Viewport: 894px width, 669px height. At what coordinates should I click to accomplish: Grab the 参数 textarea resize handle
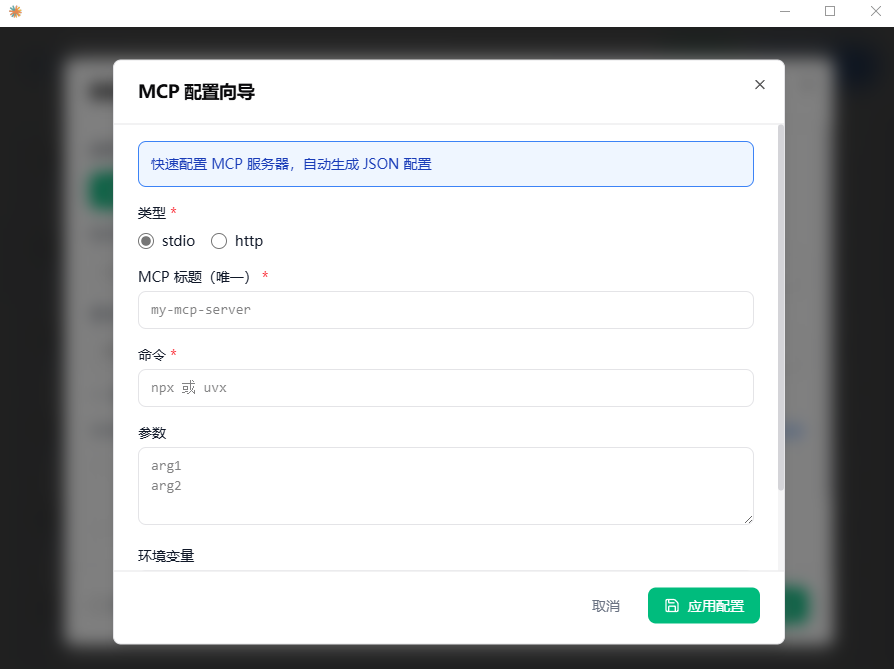pyautogui.click(x=747, y=518)
